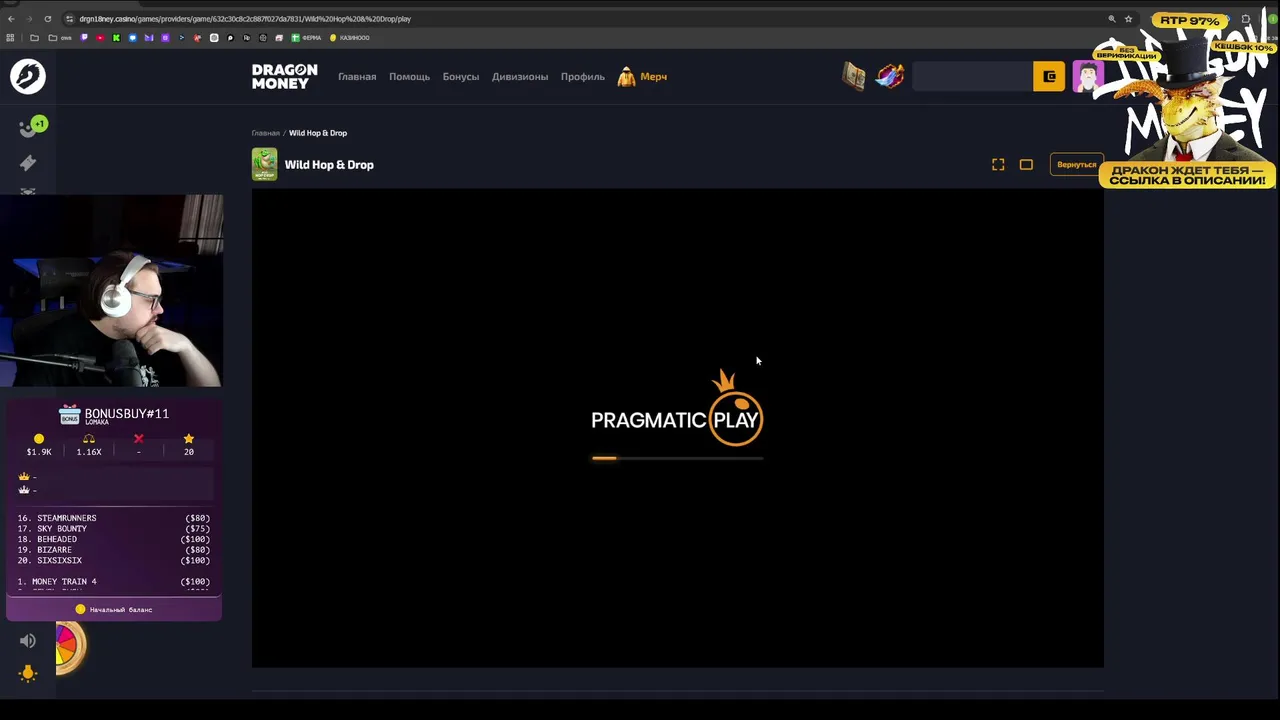1280x720 pixels.
Task: Switch to theater mode rectangle icon
Action: [1026, 164]
